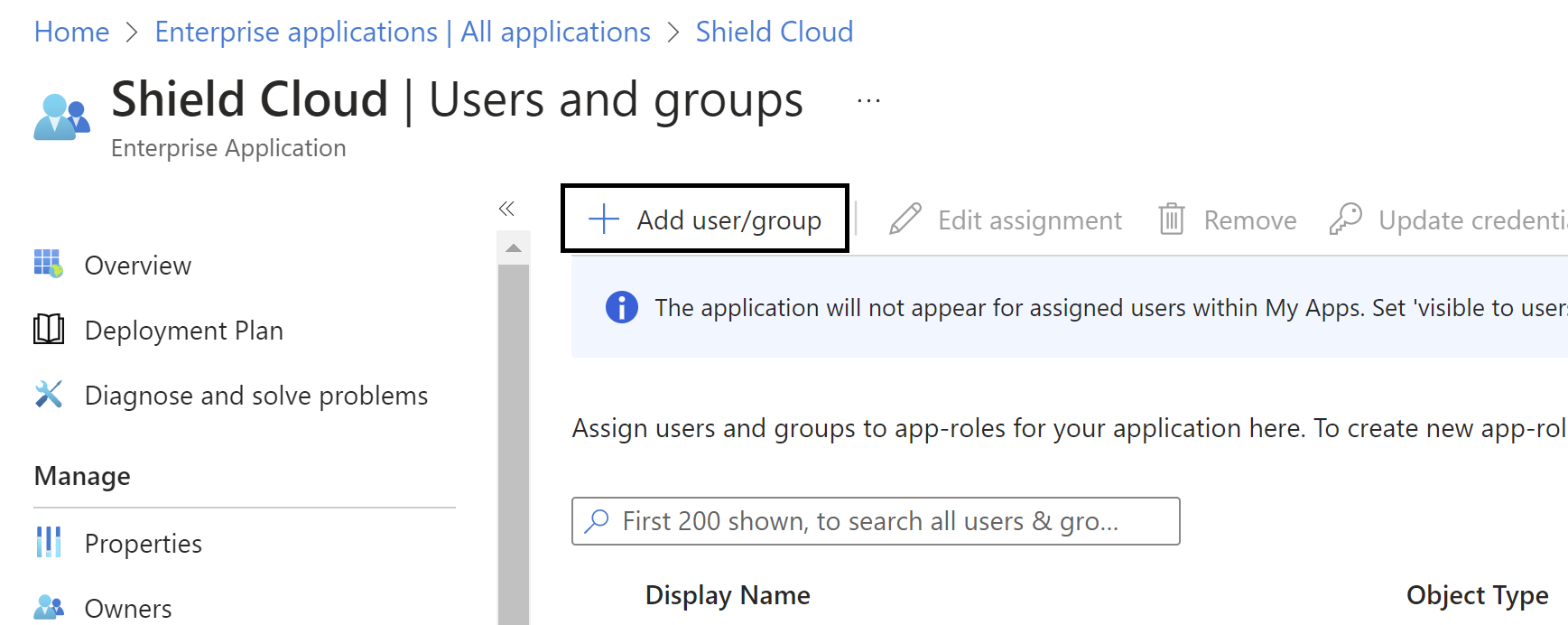The image size is (1568, 625).
Task: Click the Assign users and groups description text
Action: (1070, 428)
